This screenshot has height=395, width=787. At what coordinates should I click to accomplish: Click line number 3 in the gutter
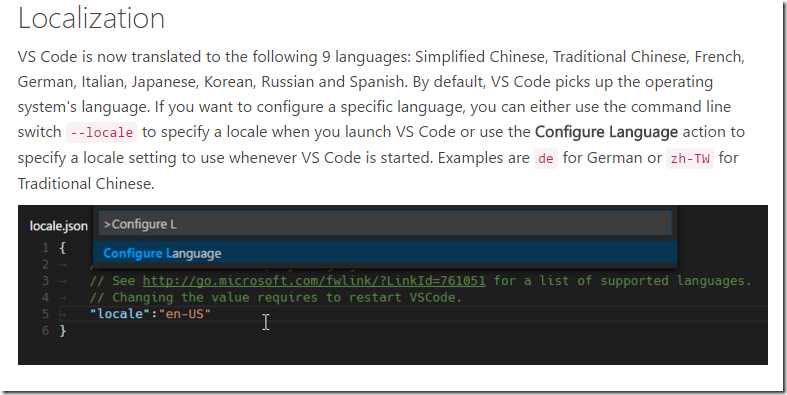point(45,281)
